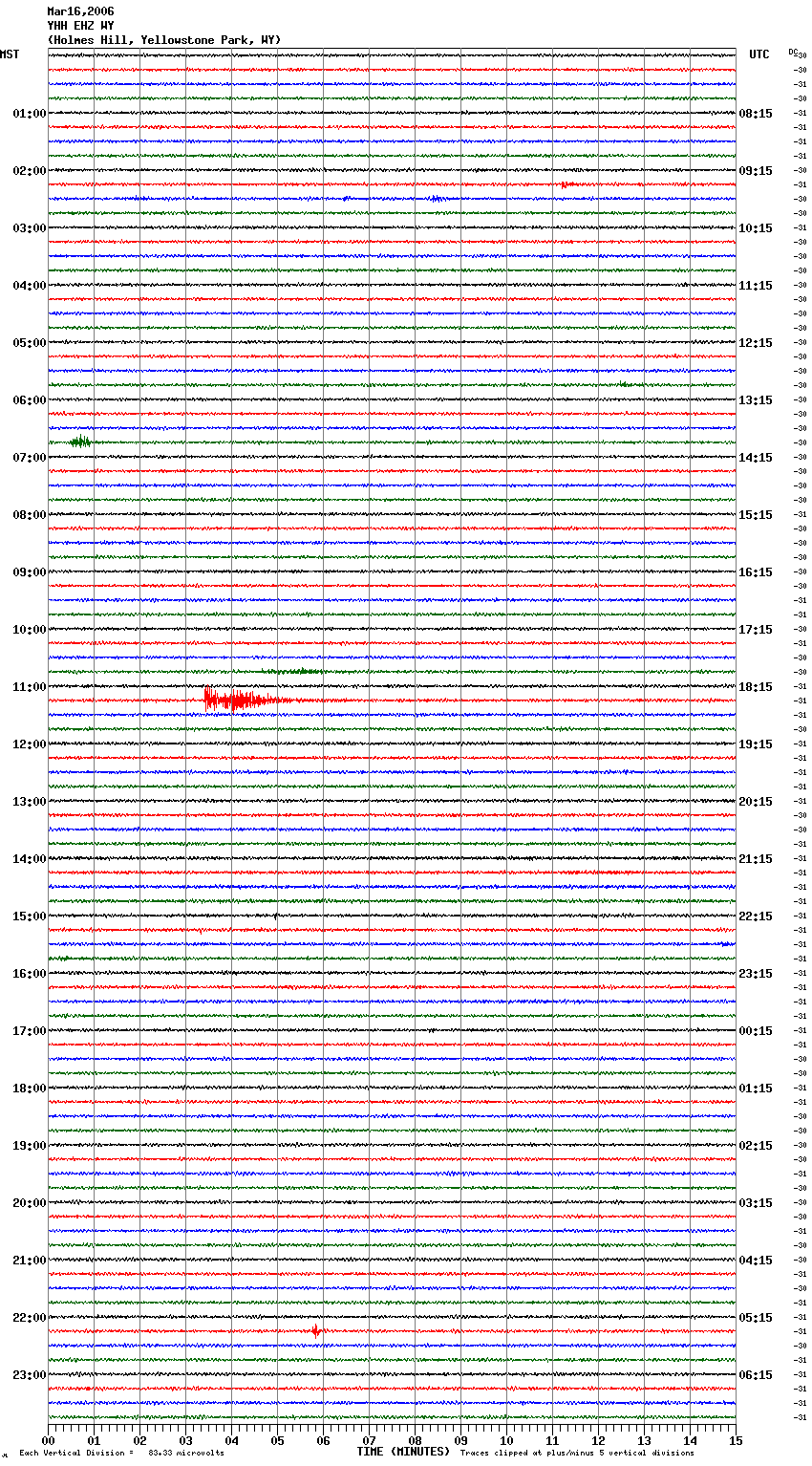812x1466 pixels.
Task: Click the 06:15 UTC time label
Action: click(x=756, y=1375)
